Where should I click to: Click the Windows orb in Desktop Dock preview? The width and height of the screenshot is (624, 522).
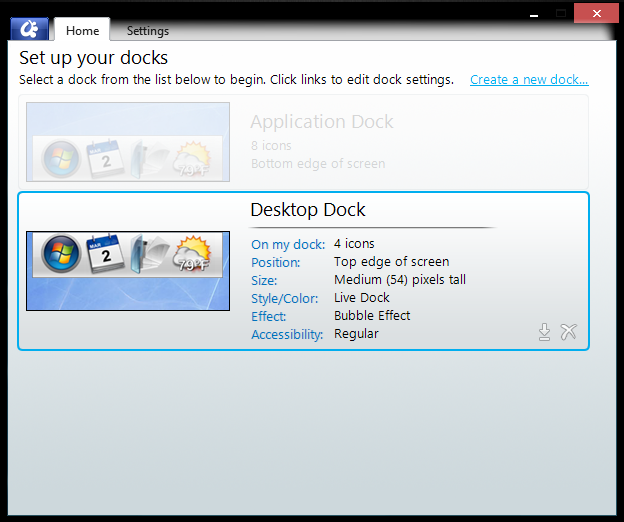pyautogui.click(x=61, y=253)
